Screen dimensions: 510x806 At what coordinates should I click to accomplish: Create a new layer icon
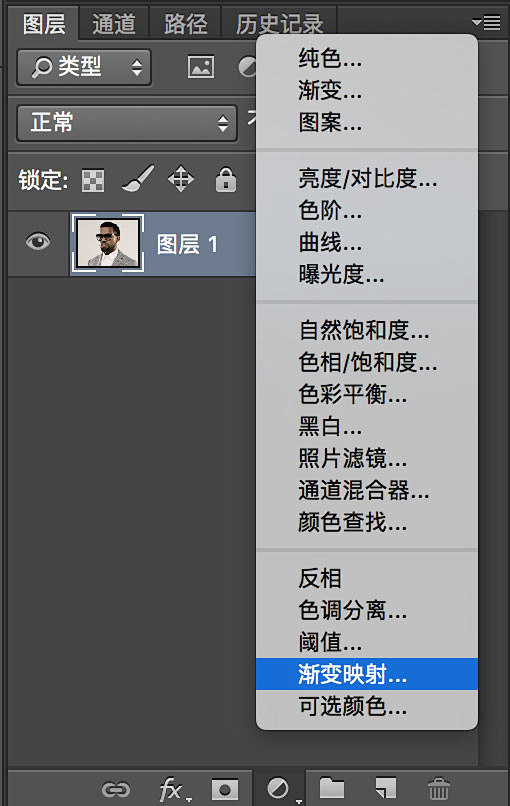[x=386, y=788]
